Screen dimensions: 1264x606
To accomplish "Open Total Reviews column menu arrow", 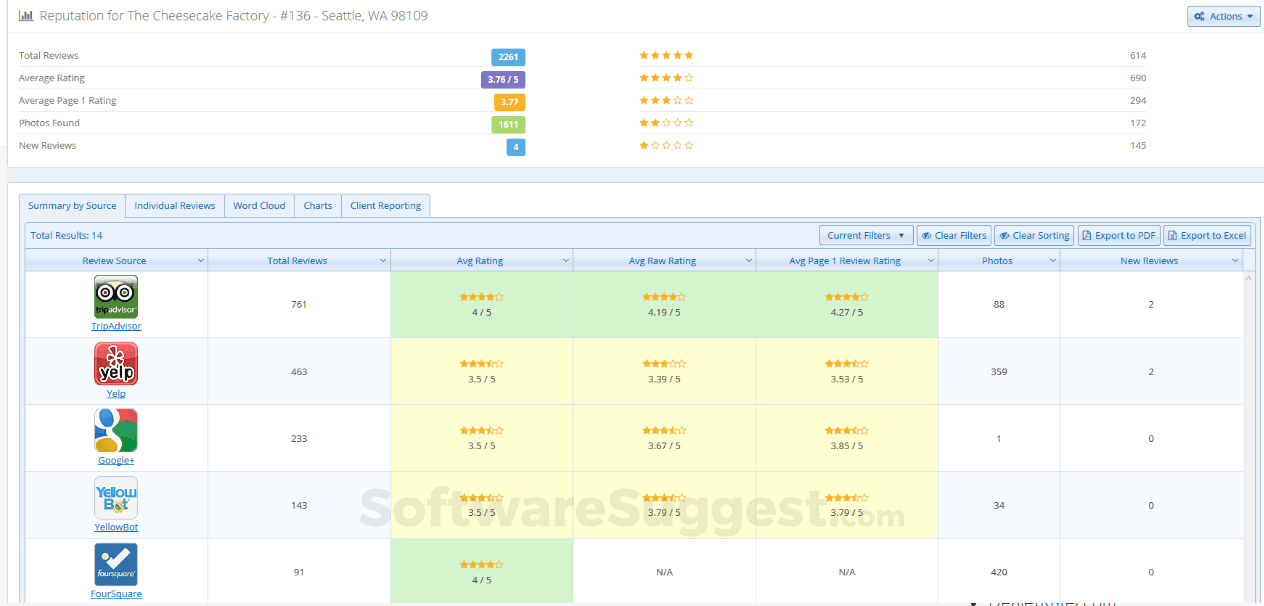I will 383,261.
